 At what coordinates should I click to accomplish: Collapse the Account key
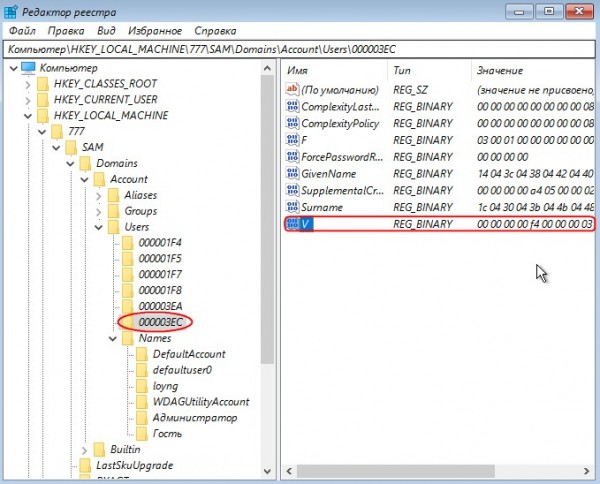84,179
